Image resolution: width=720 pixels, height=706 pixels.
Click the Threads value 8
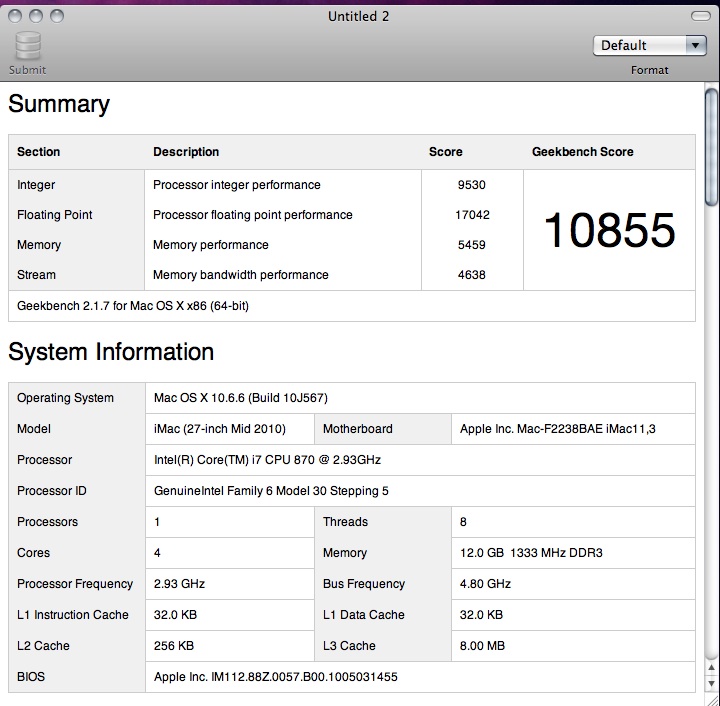click(x=463, y=521)
